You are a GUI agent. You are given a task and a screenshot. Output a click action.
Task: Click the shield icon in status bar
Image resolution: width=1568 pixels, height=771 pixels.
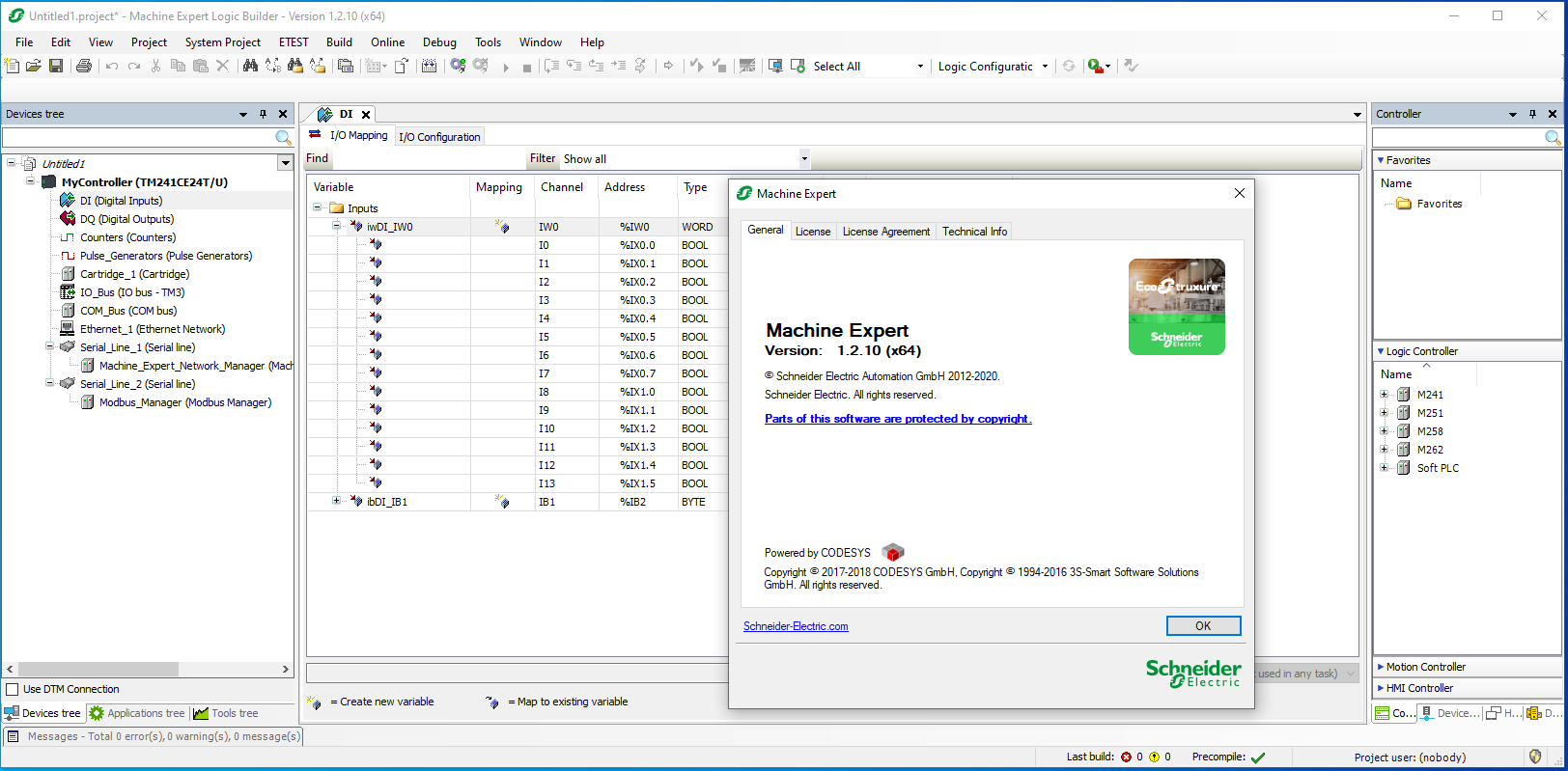point(1535,757)
